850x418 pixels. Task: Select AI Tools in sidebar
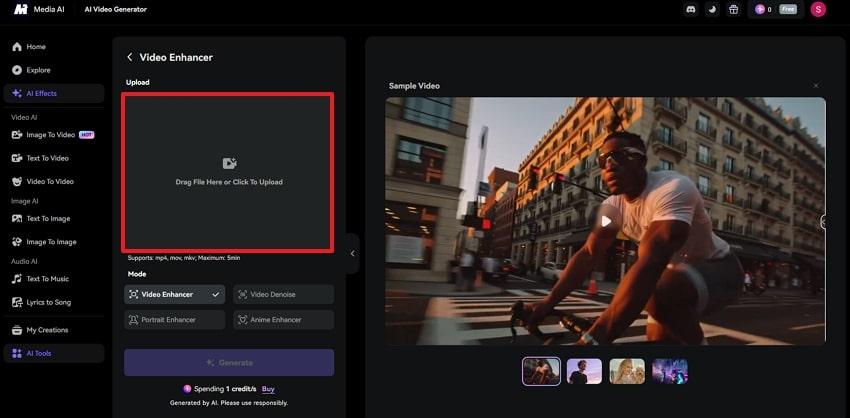[x=54, y=353]
